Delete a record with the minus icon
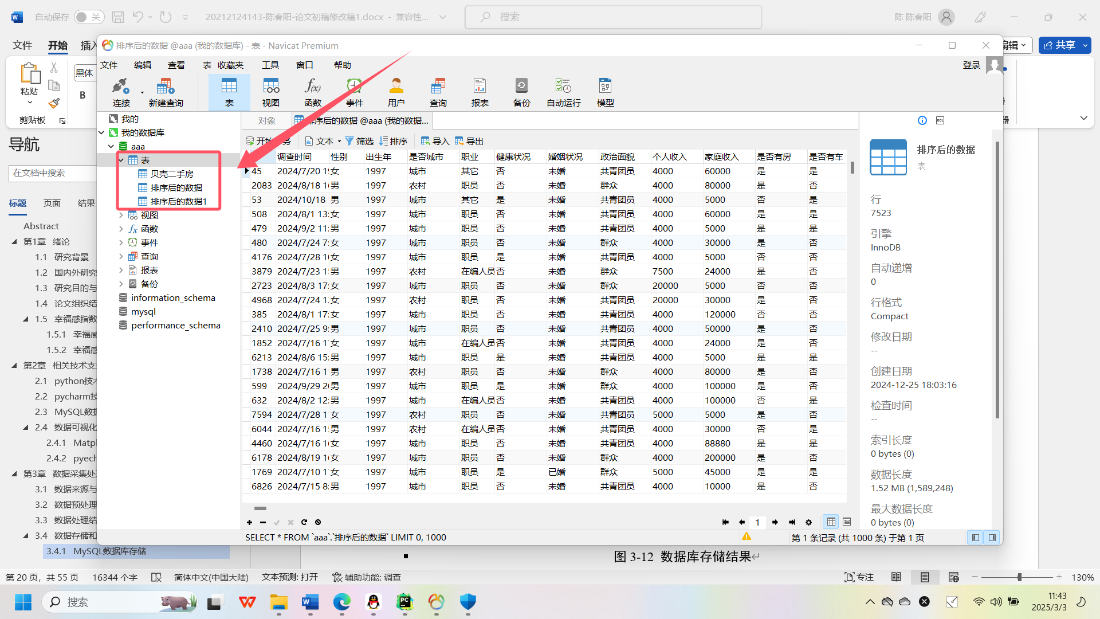The width and height of the screenshot is (1100, 619). pos(263,522)
